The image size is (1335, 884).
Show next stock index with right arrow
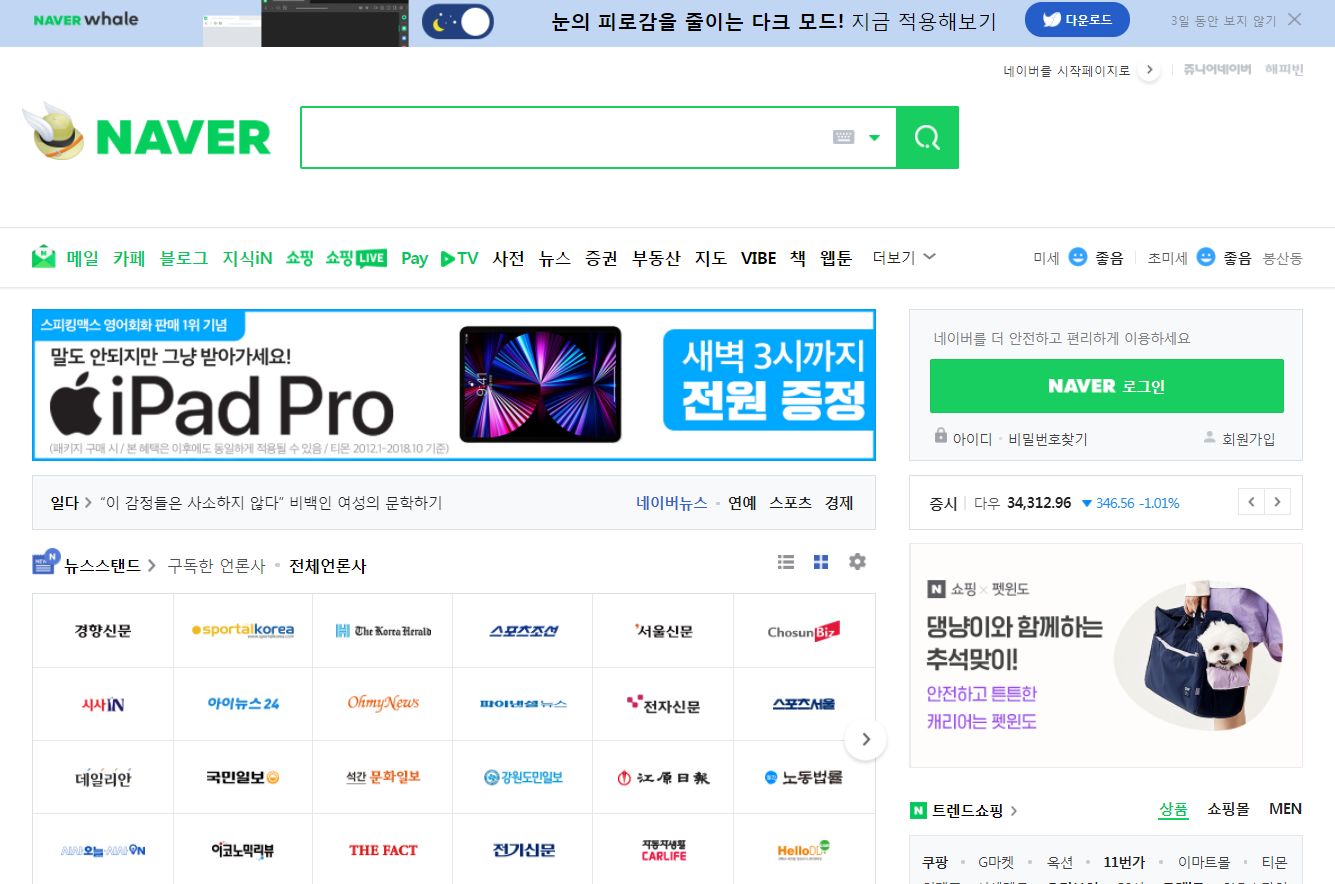click(x=1277, y=502)
